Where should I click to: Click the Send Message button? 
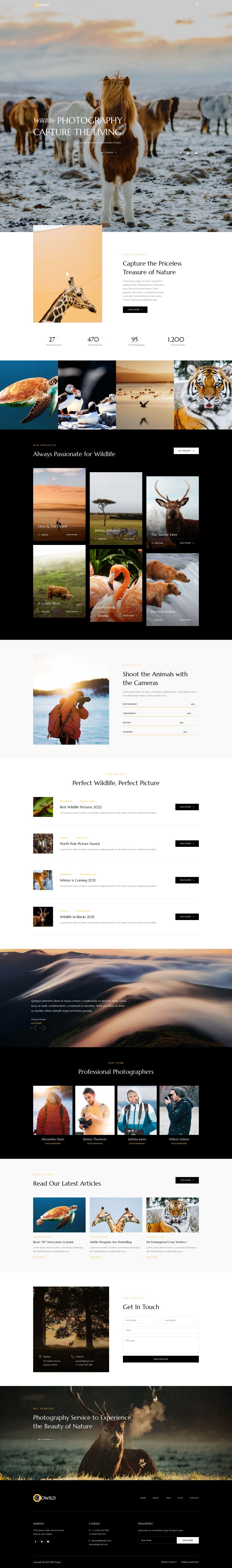(161, 1359)
